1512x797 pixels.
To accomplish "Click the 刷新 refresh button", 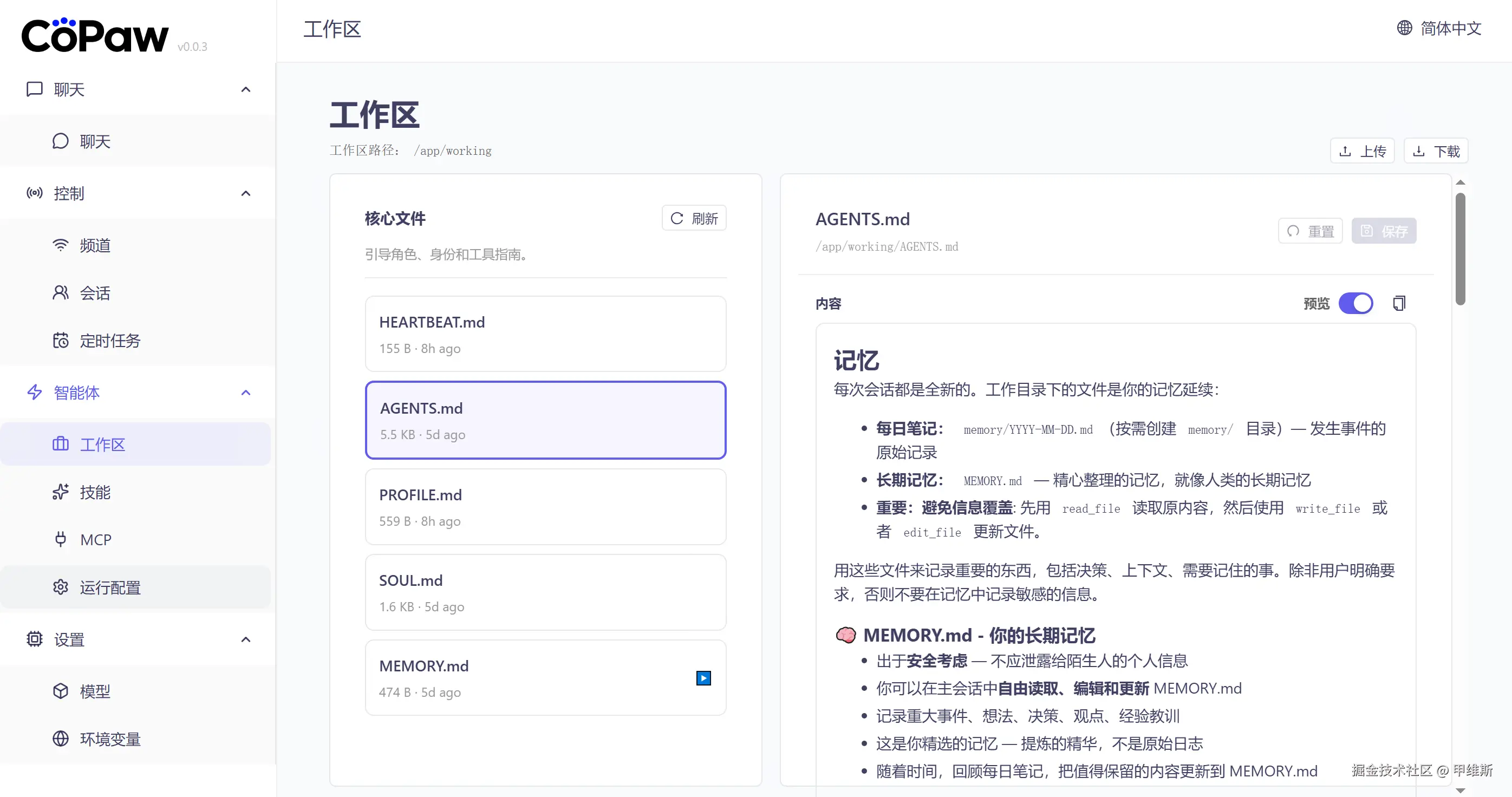I will (694, 218).
